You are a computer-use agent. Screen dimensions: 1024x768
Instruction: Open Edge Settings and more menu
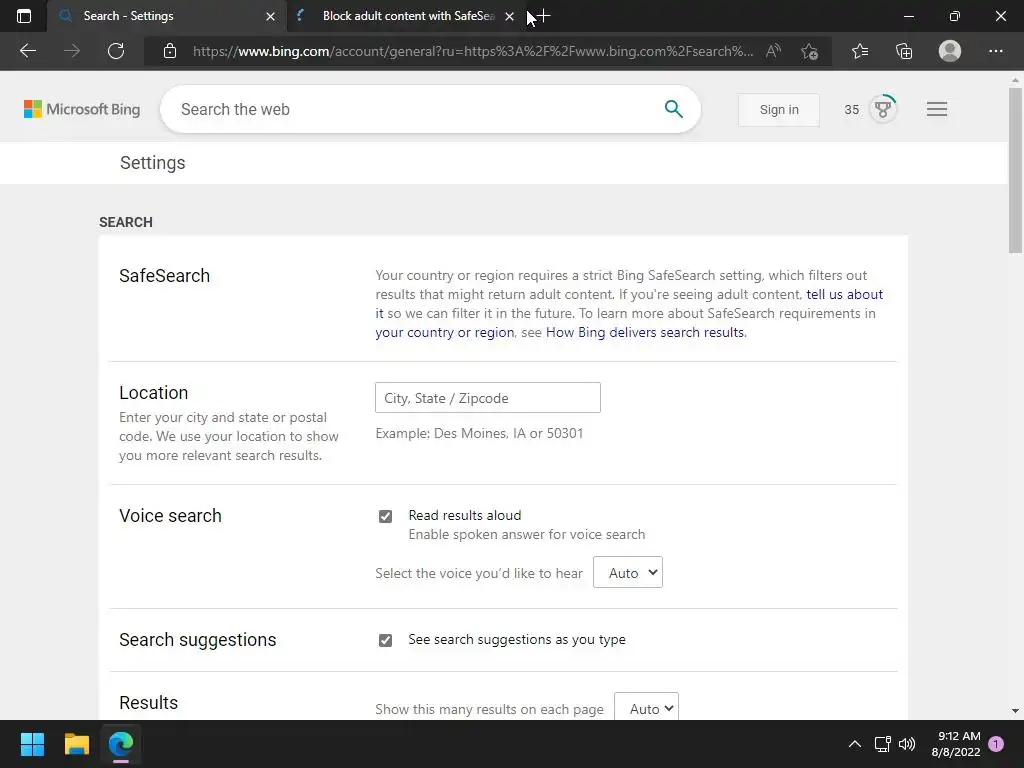coord(995,51)
